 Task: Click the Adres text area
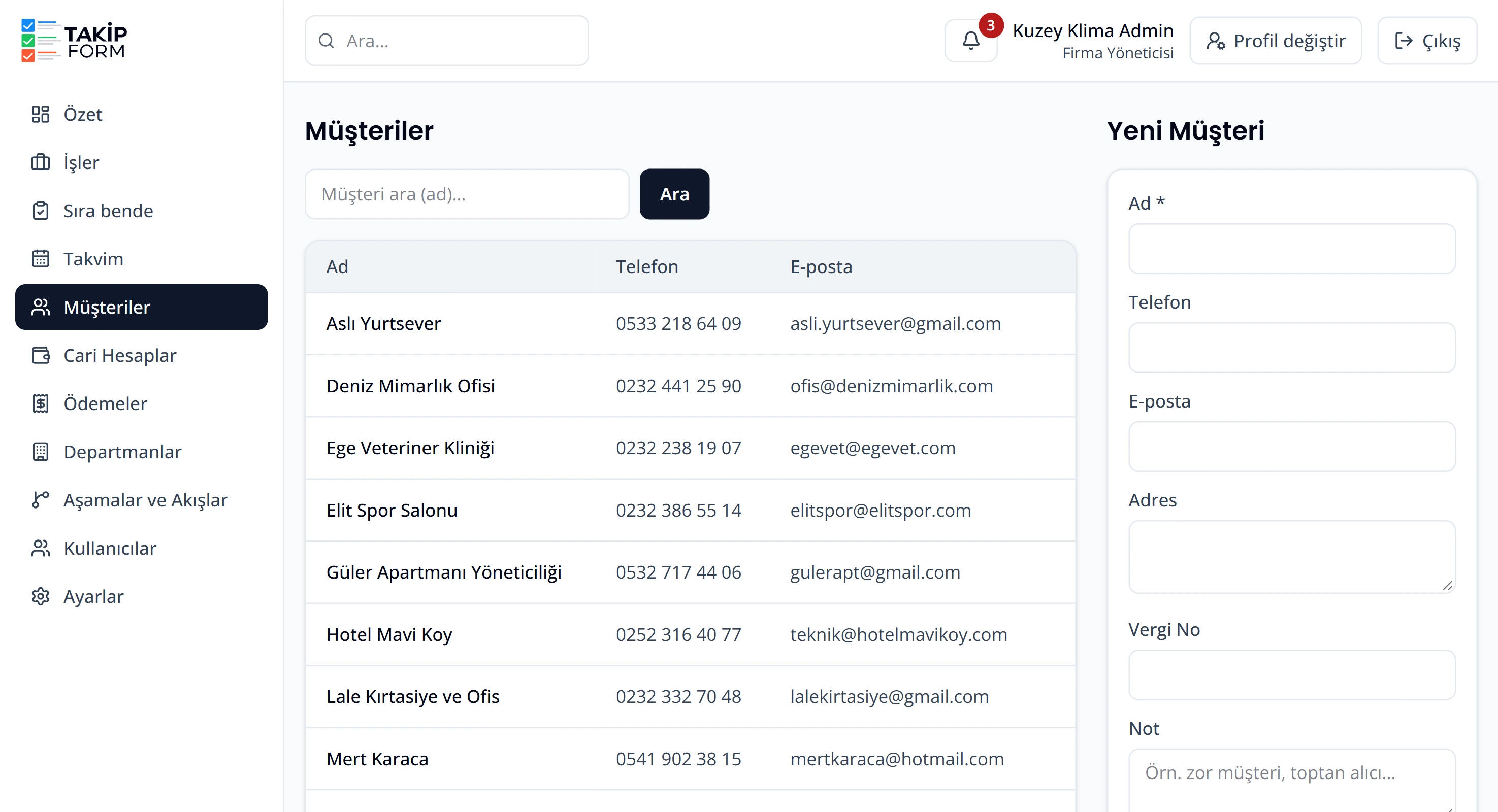[x=1291, y=557]
